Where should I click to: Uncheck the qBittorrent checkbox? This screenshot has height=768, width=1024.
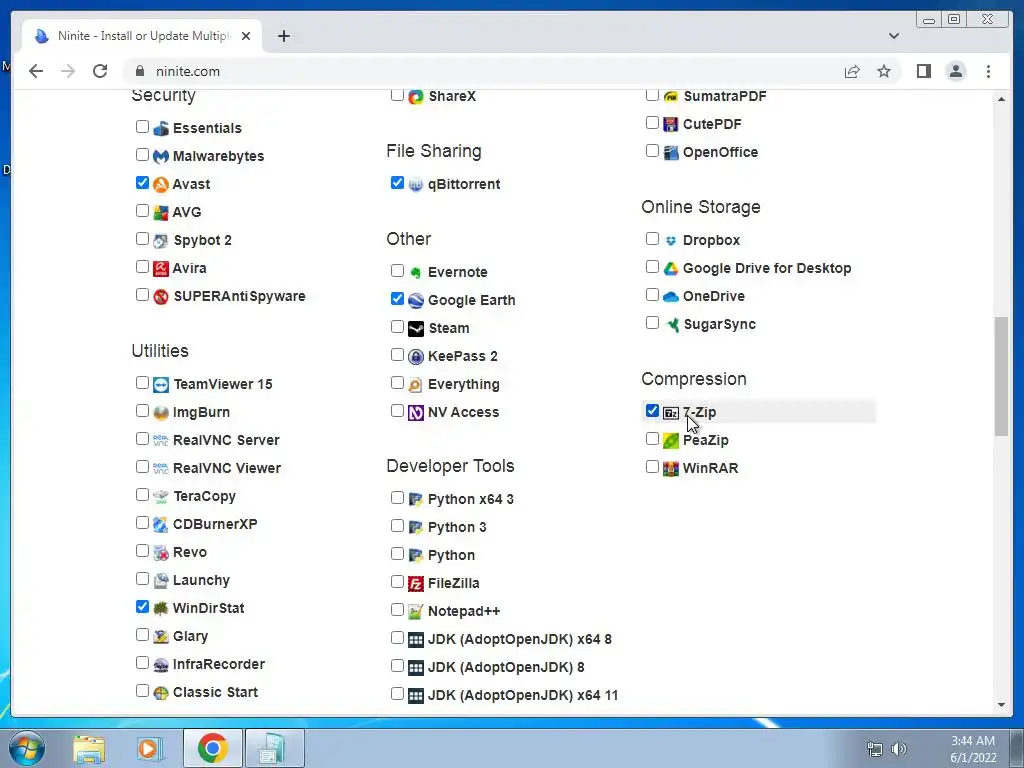(x=397, y=183)
